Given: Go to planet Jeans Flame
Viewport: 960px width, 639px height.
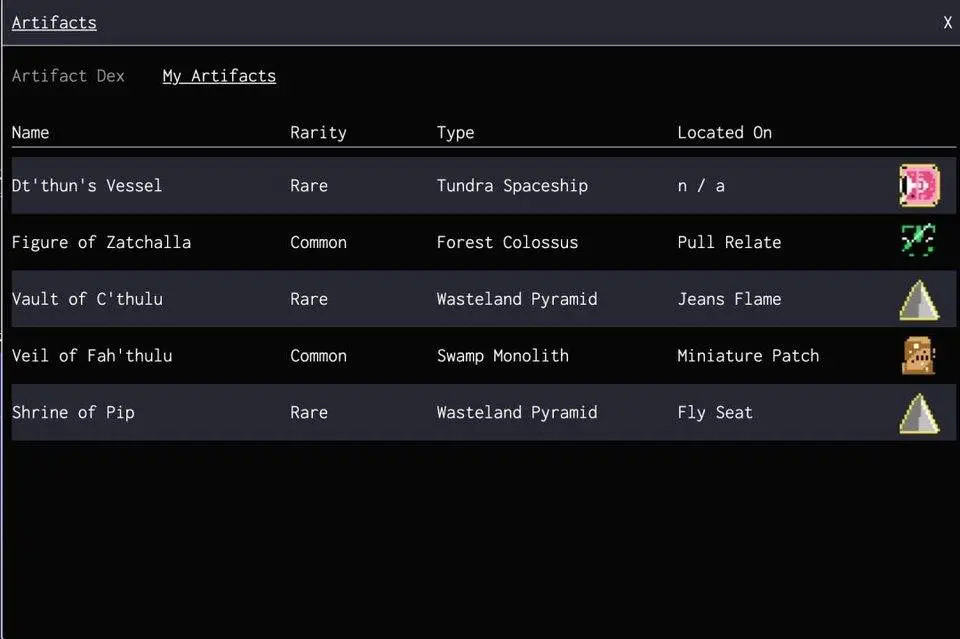Looking at the screenshot, I should [x=729, y=299].
